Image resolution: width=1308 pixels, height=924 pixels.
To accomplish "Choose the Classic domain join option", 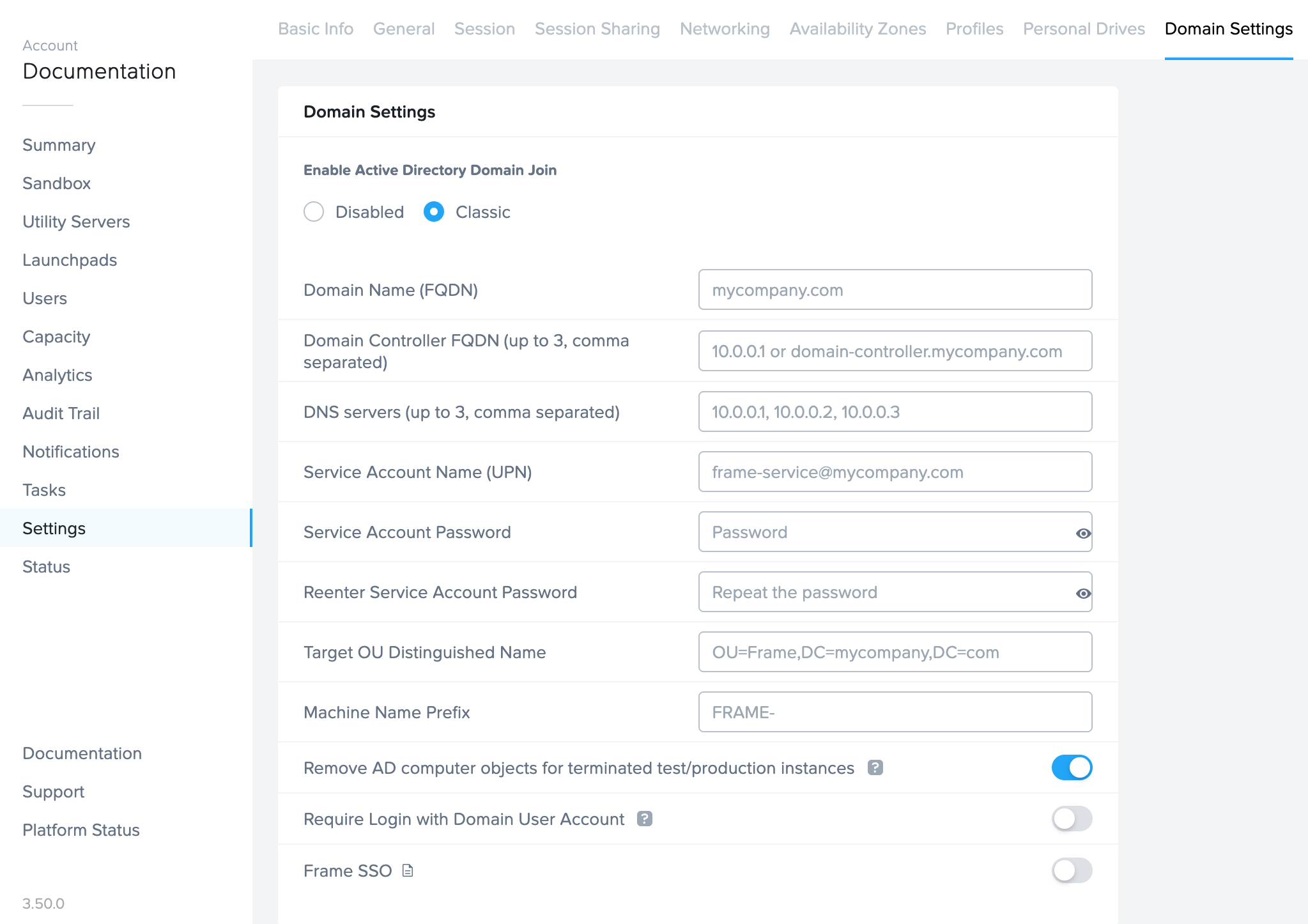I will pyautogui.click(x=434, y=212).
